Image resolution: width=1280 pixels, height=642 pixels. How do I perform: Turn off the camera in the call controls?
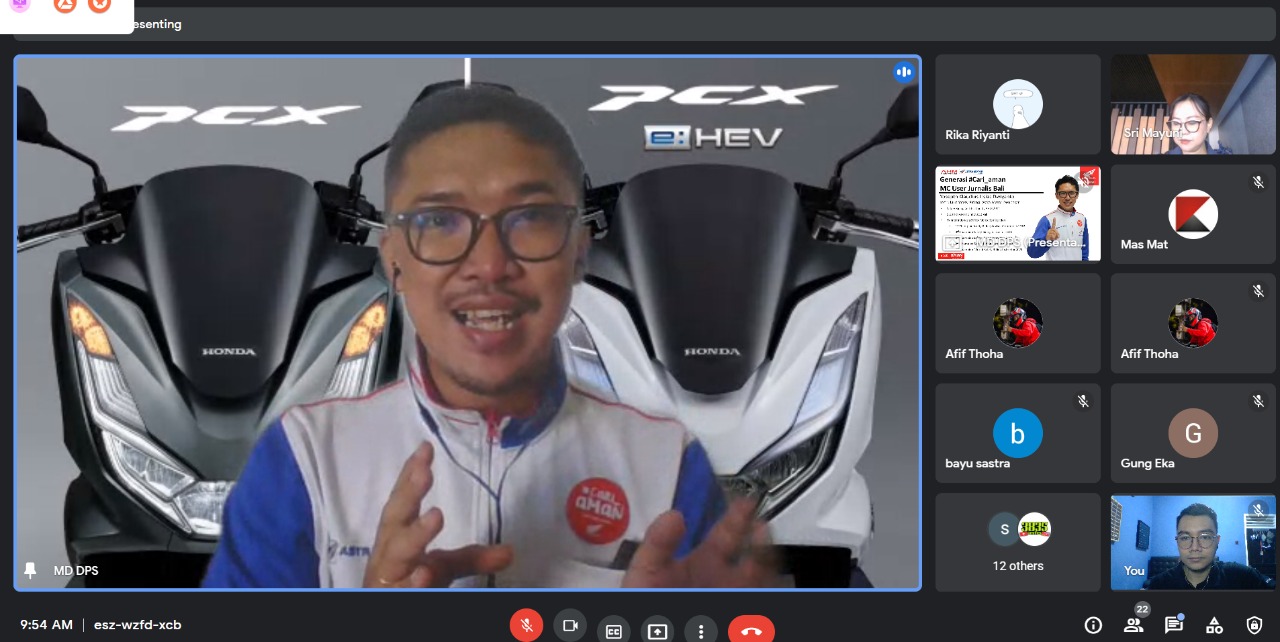570,626
